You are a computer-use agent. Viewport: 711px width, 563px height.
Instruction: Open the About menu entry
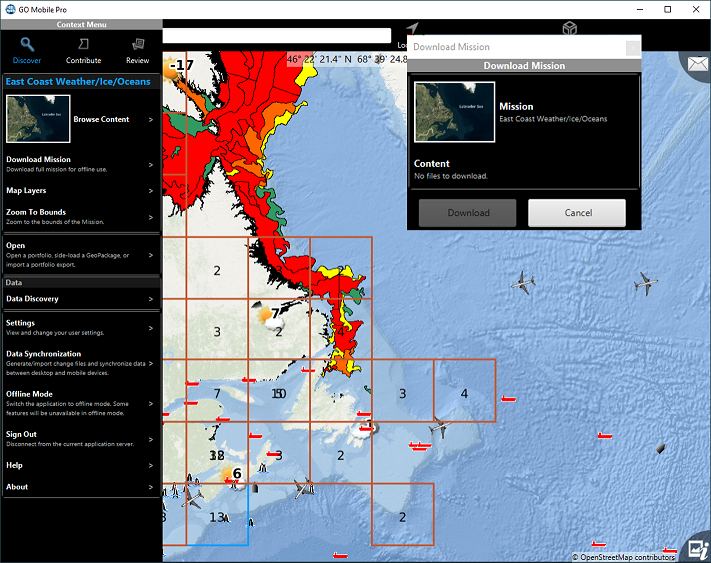tap(81, 487)
